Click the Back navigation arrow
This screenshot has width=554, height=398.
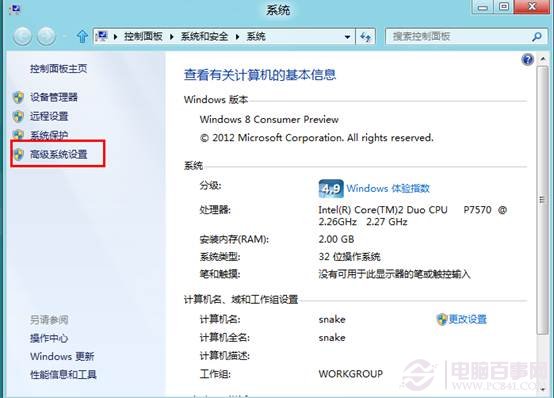[x=23, y=36]
